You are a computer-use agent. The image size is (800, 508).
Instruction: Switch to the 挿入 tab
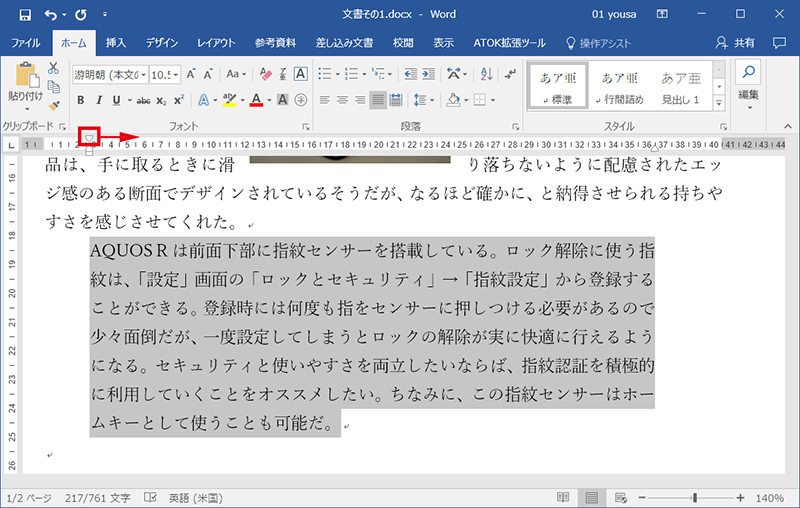pyautogui.click(x=115, y=43)
